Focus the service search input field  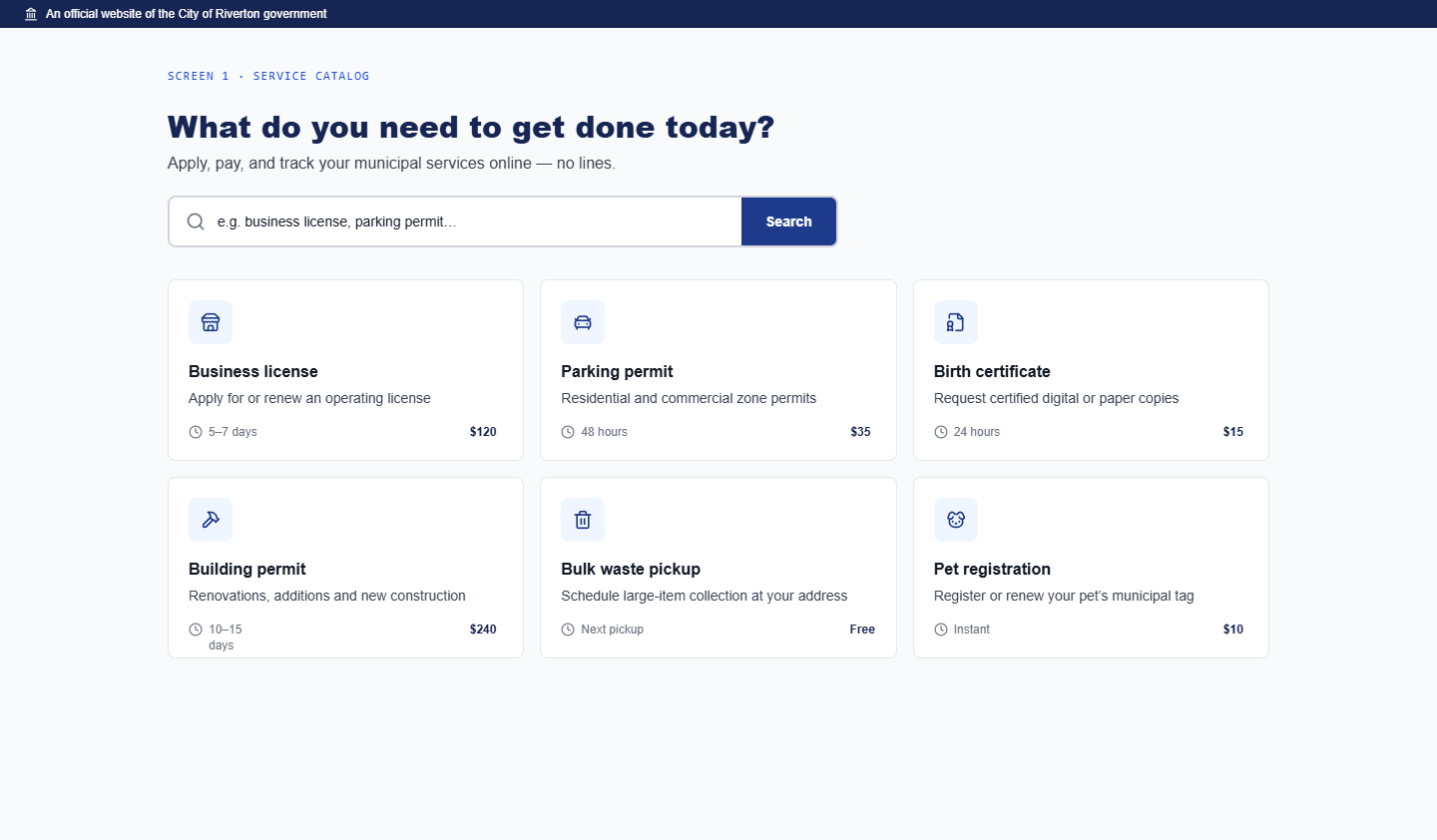(455, 221)
